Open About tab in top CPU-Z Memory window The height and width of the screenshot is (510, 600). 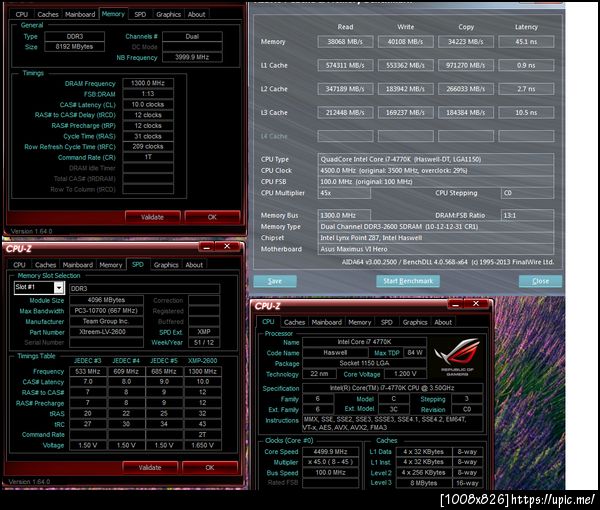click(x=196, y=14)
